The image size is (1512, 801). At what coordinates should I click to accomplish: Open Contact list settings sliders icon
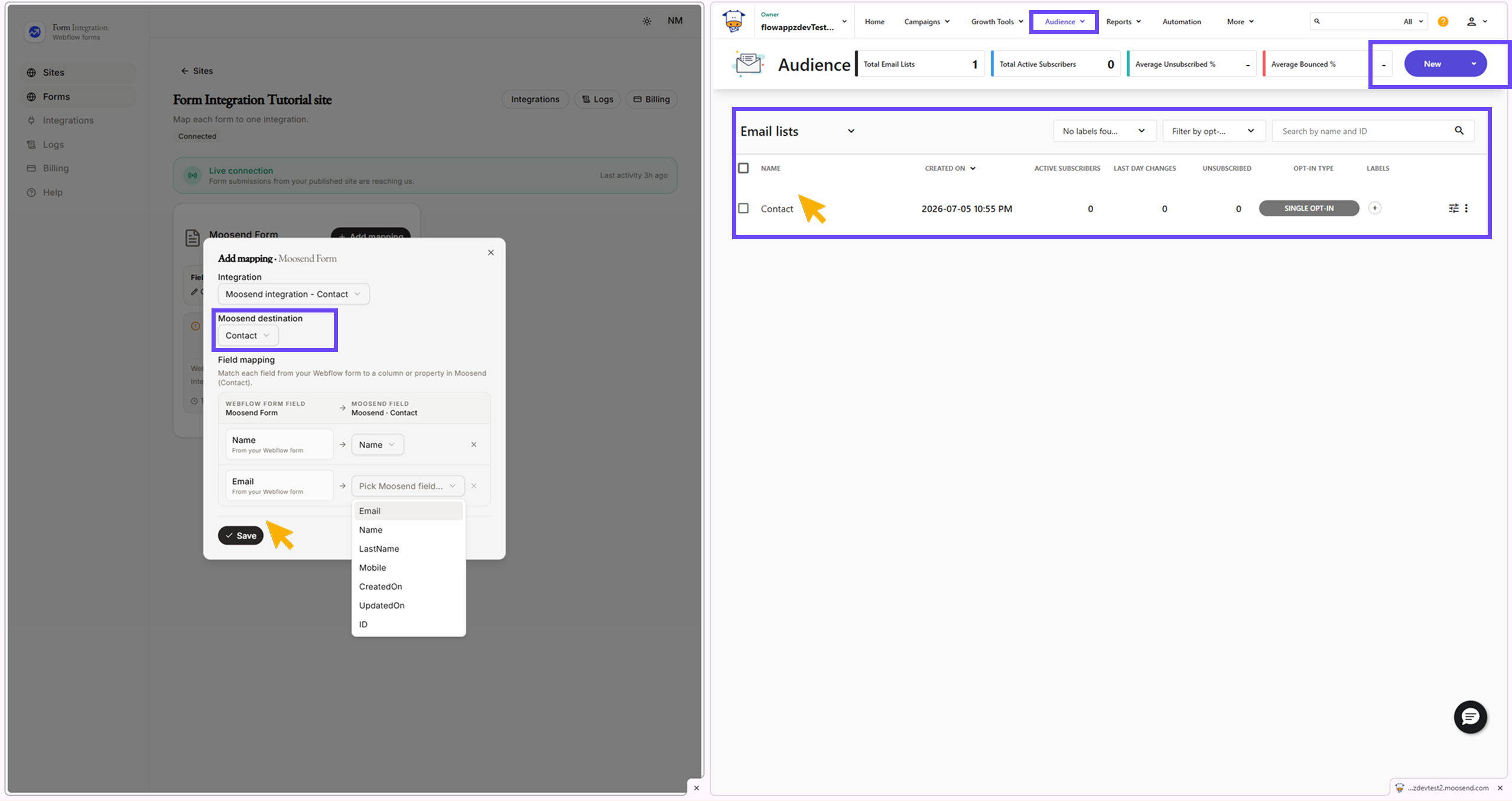click(1453, 208)
